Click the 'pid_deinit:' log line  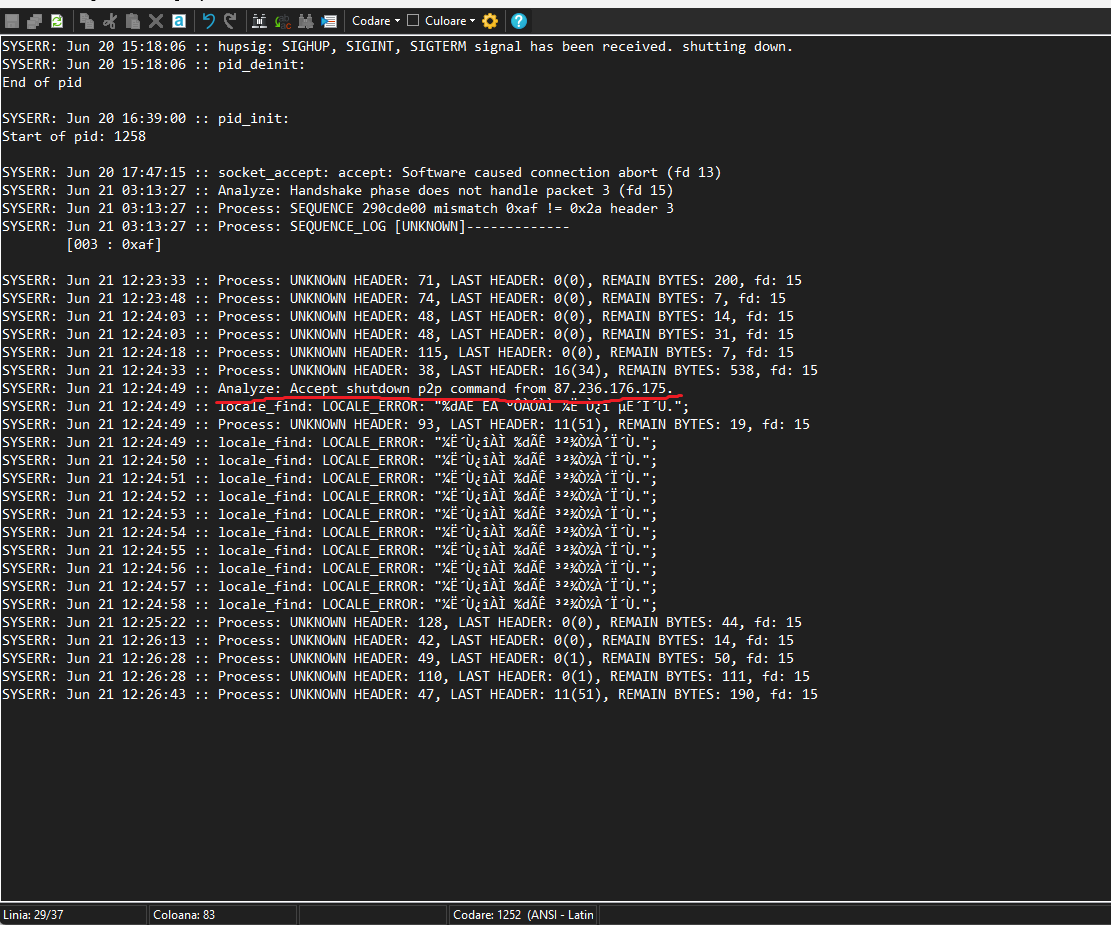[153, 65]
